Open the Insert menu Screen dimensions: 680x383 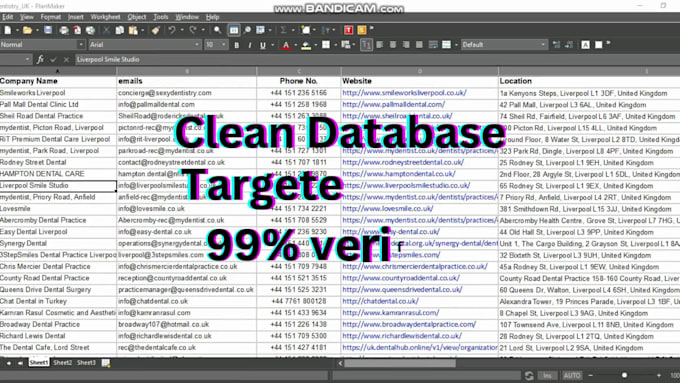(x=75, y=17)
